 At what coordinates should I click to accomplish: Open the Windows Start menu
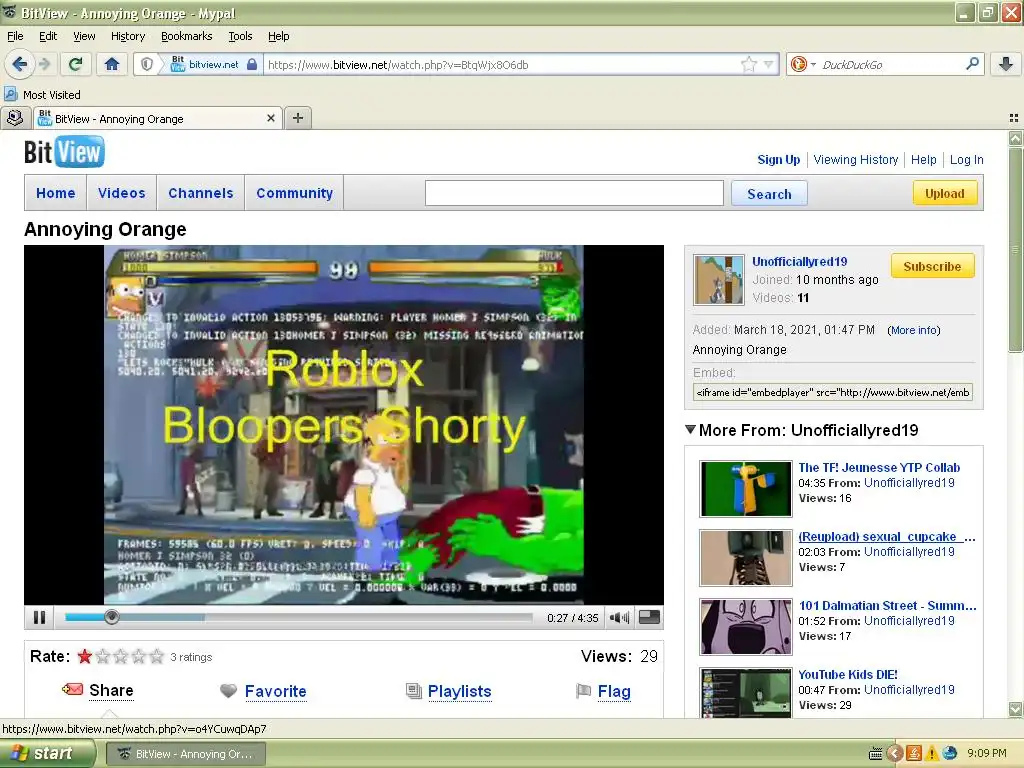(x=48, y=754)
